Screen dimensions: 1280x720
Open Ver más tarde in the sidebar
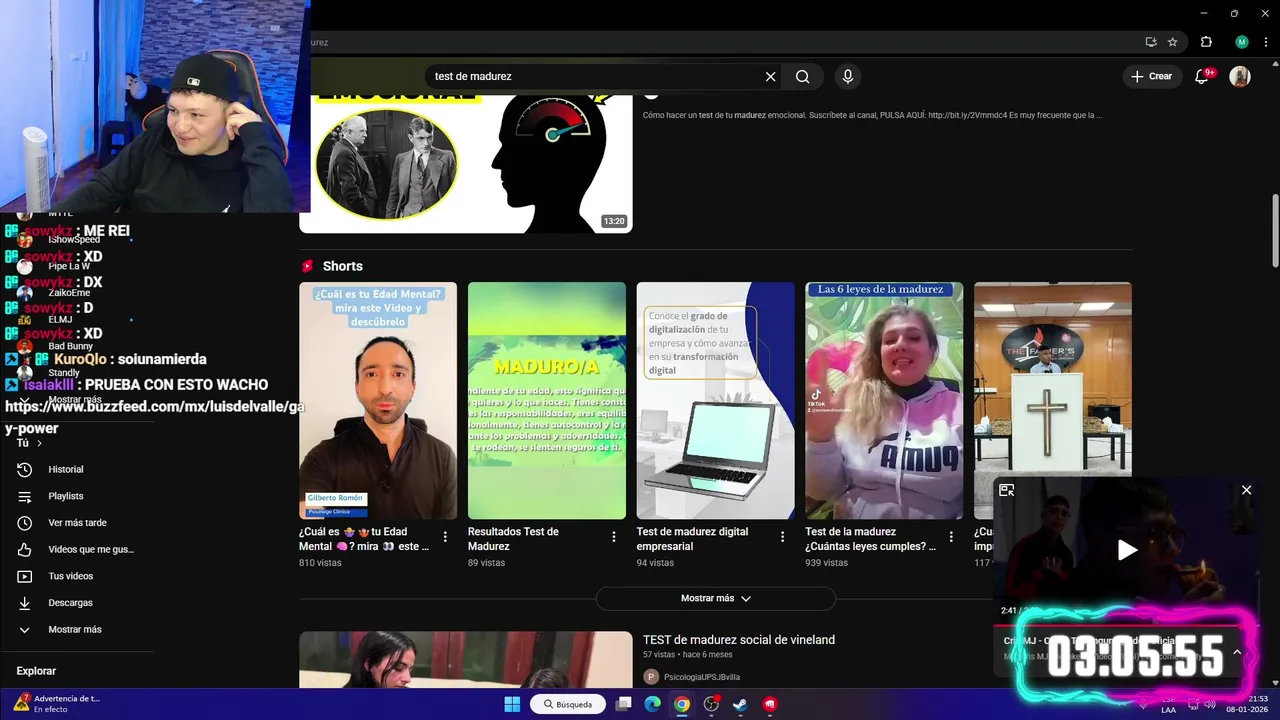(x=77, y=523)
